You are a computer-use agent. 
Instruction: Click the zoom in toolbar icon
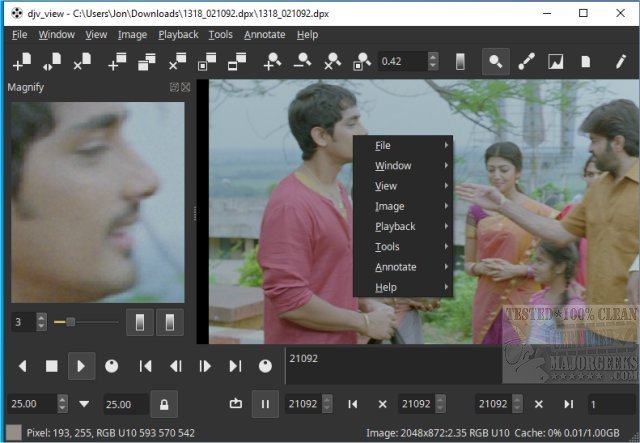[272, 62]
